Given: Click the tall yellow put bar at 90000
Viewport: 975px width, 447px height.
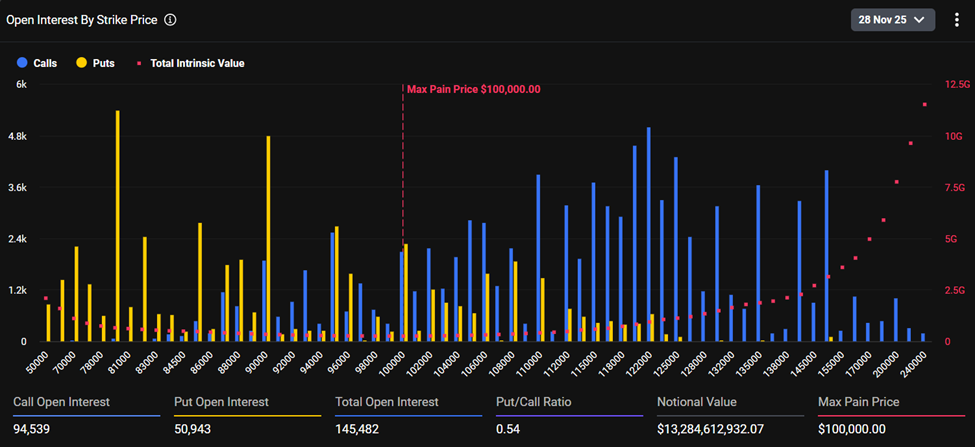Looking at the screenshot, I should 268,238.
